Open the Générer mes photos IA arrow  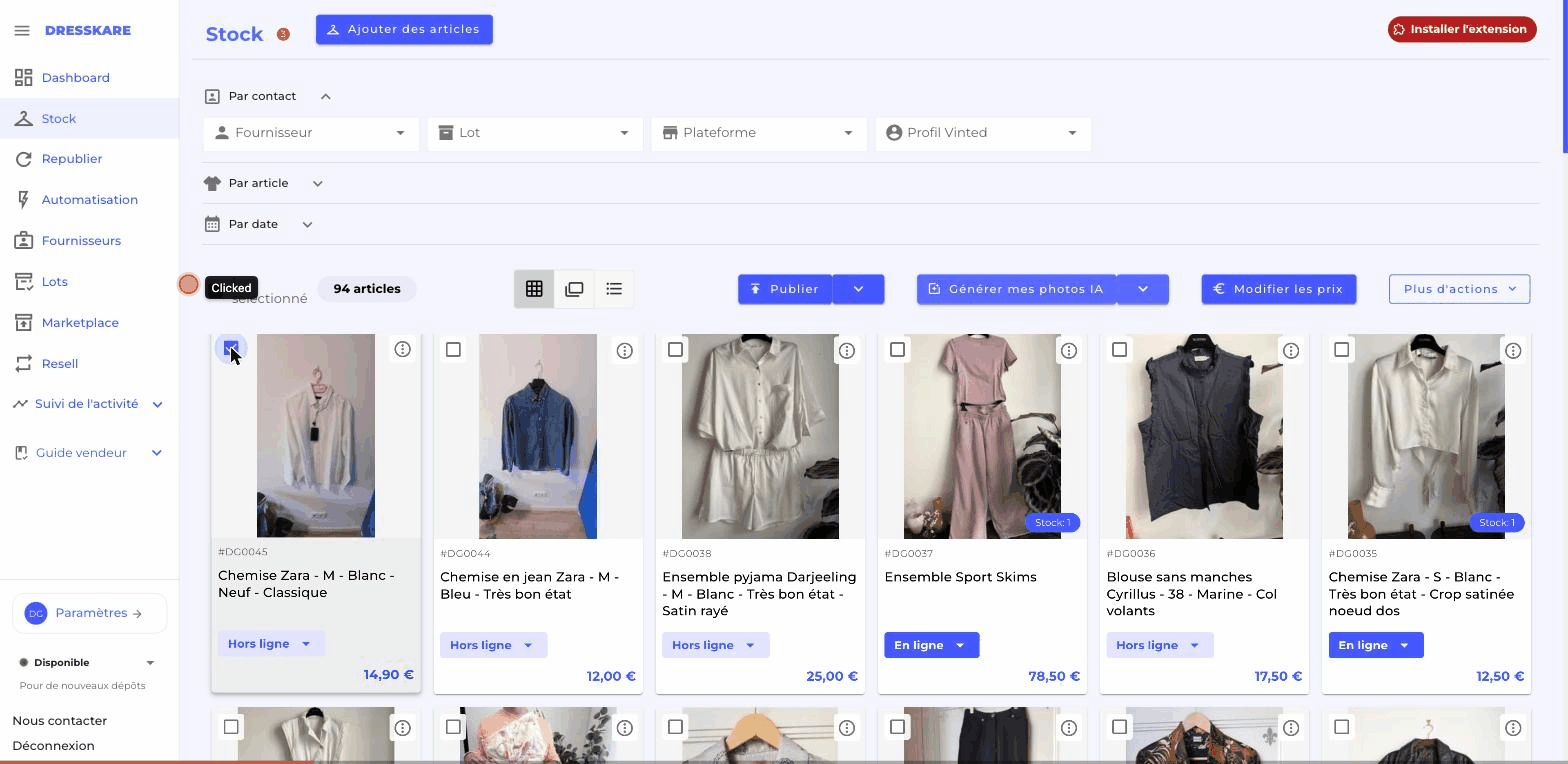1142,289
